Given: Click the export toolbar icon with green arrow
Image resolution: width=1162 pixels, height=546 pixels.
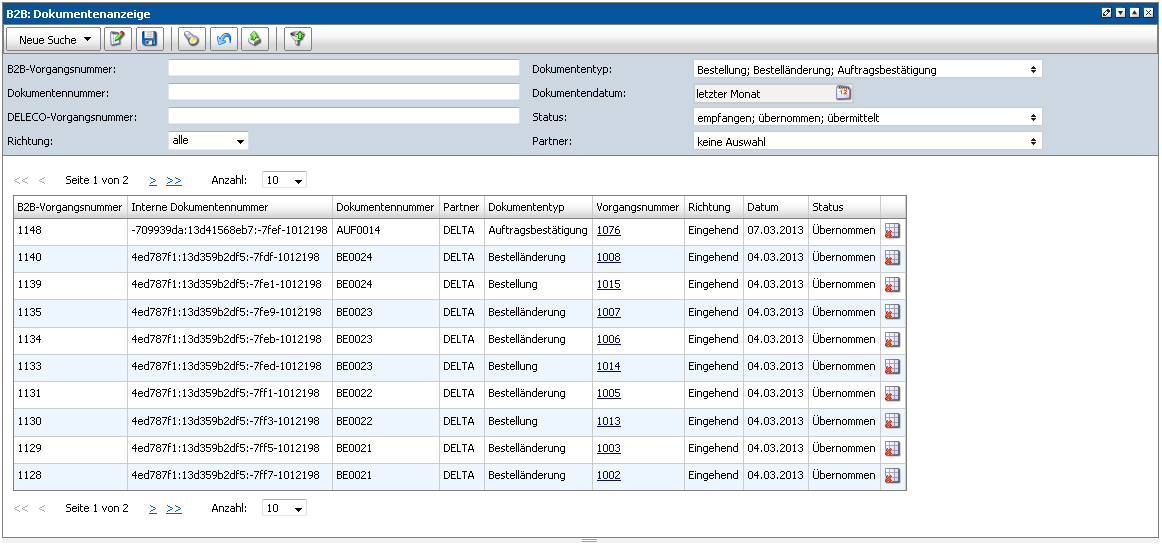Looking at the screenshot, I should click(x=255, y=39).
